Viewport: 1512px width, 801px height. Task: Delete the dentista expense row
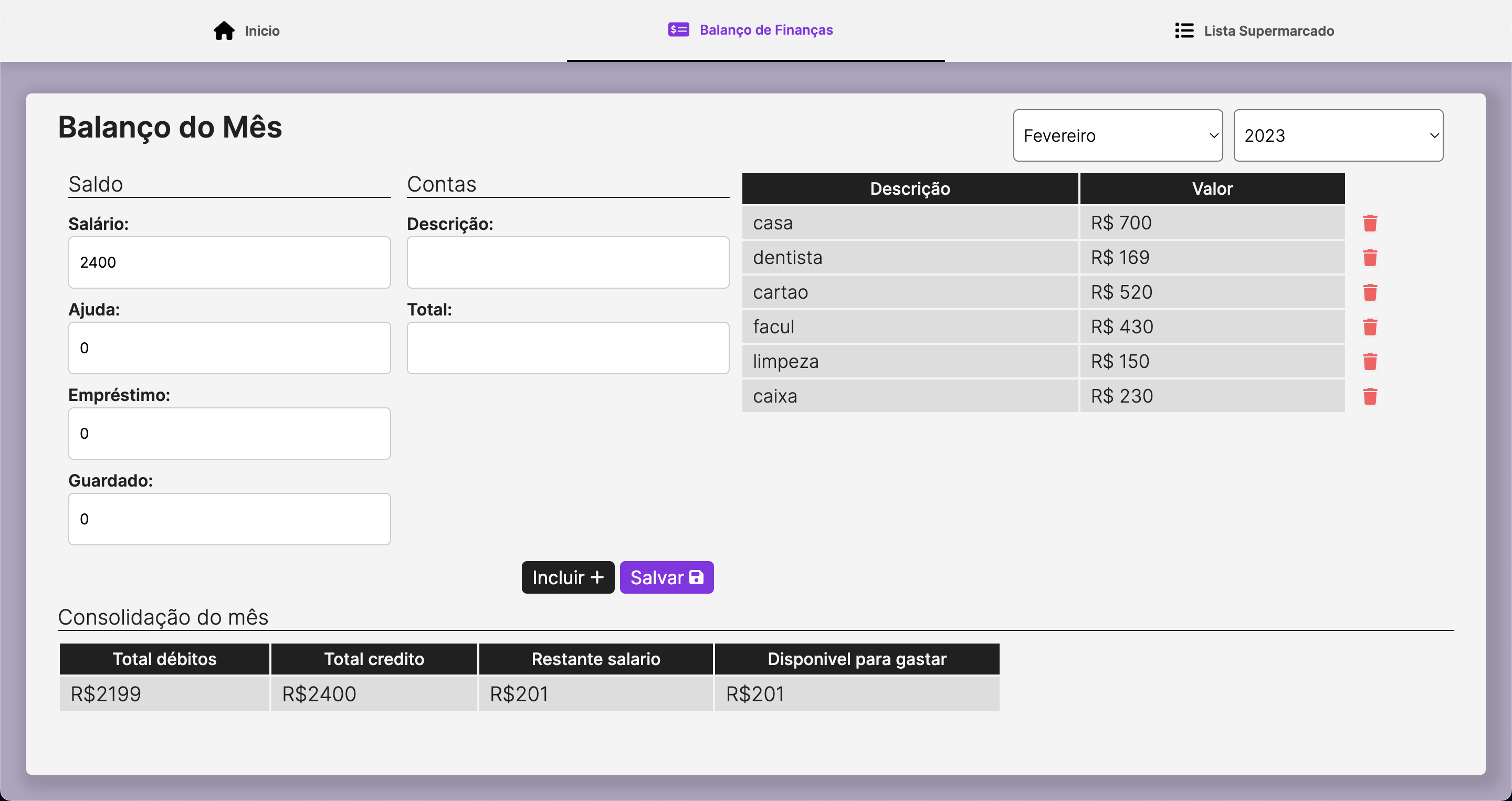(1369, 258)
